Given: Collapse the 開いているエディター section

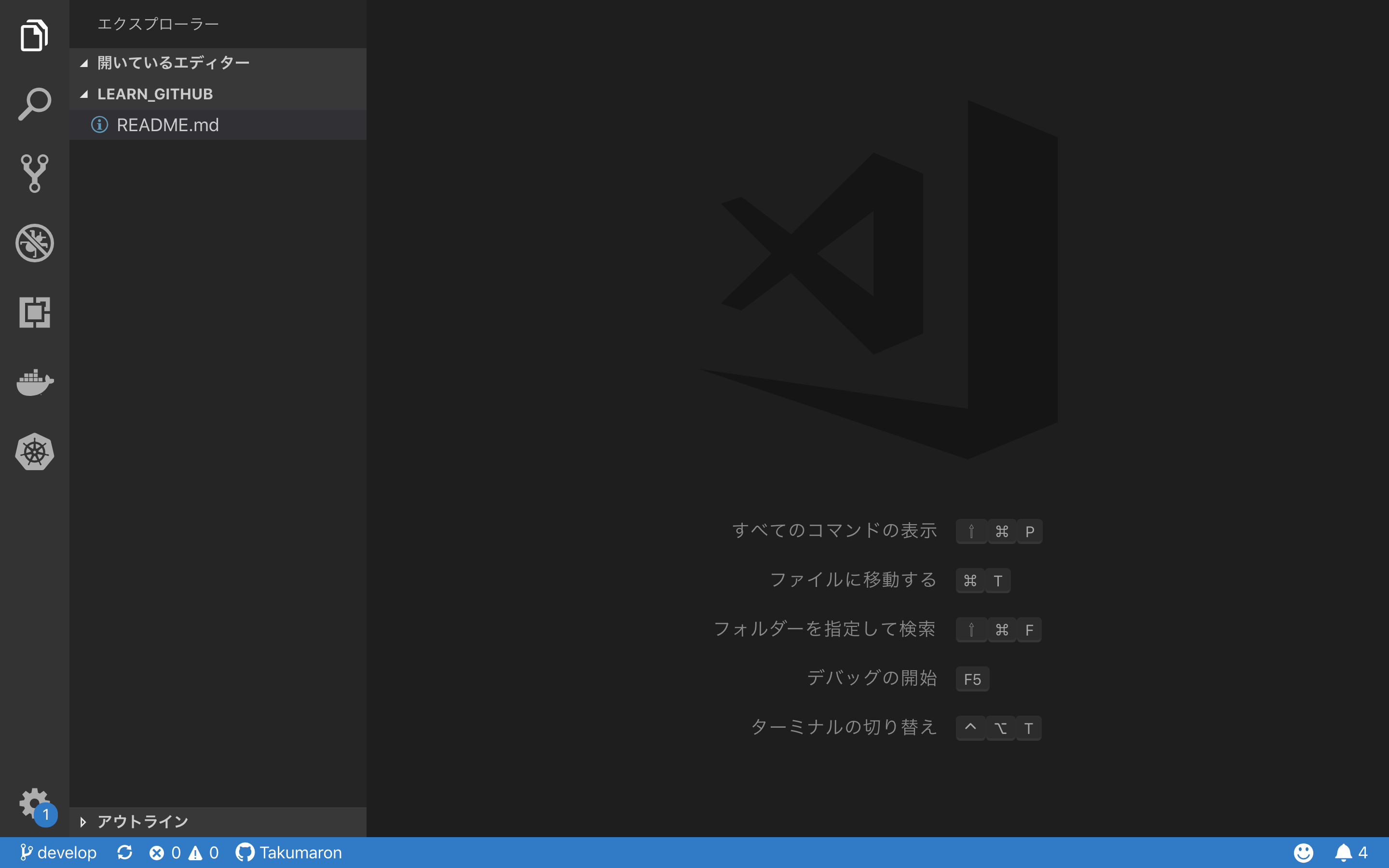Looking at the screenshot, I should (218, 63).
